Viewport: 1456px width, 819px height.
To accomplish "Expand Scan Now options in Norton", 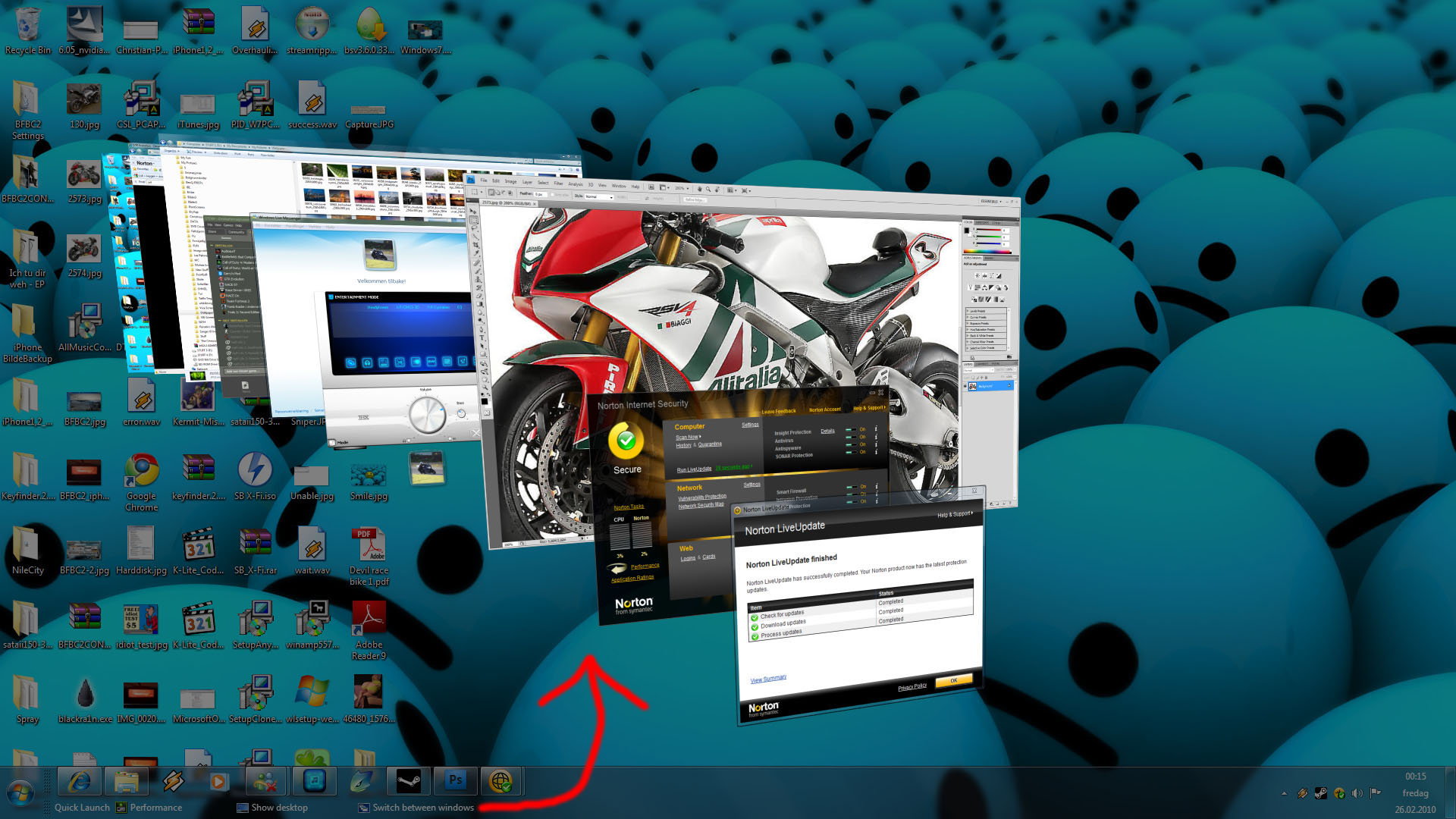I will [x=689, y=438].
